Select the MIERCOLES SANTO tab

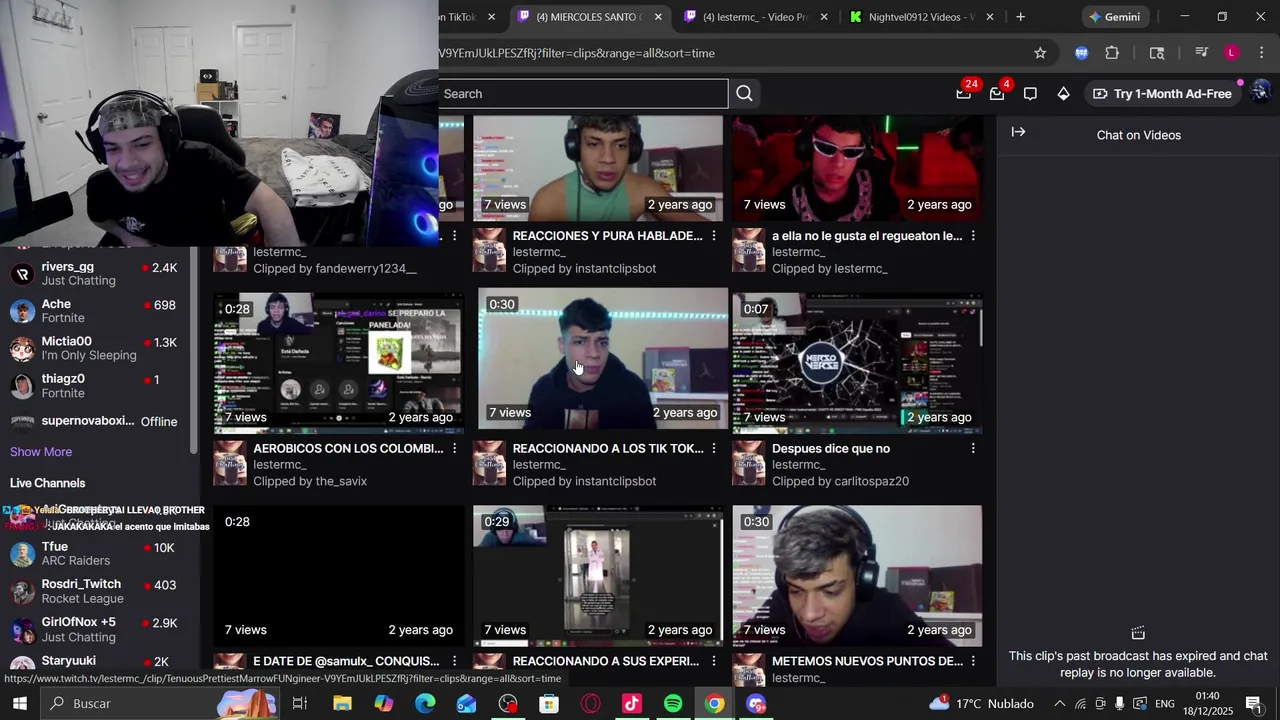tap(590, 17)
